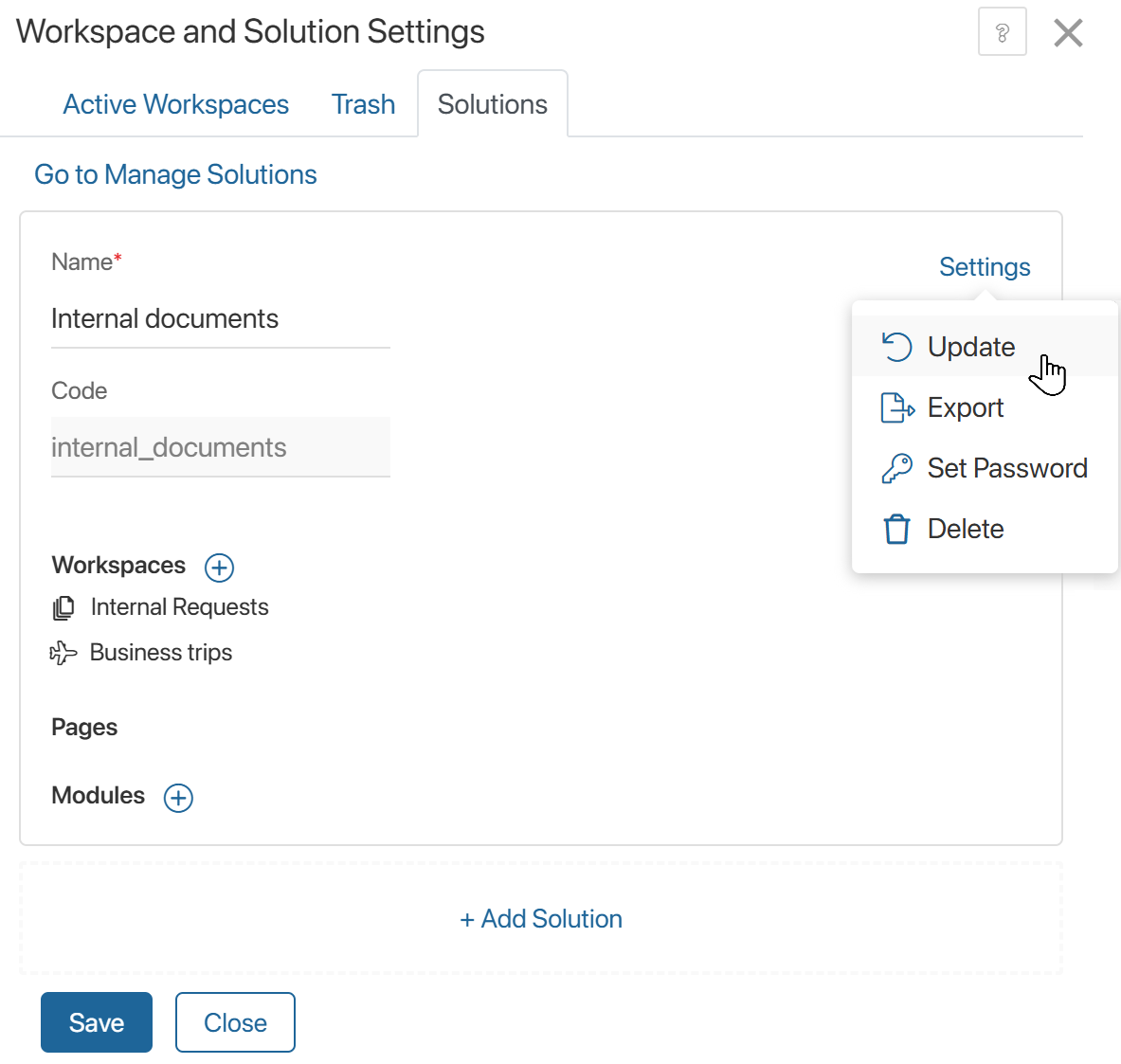Open the help question mark icon

(x=1002, y=31)
